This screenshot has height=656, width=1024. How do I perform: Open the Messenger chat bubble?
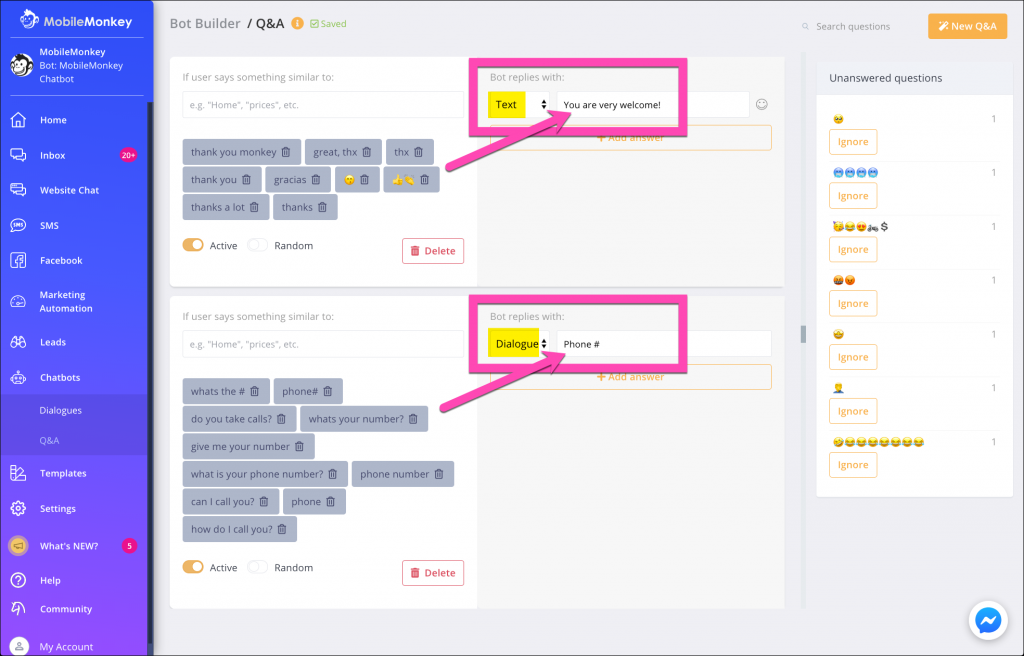click(987, 621)
